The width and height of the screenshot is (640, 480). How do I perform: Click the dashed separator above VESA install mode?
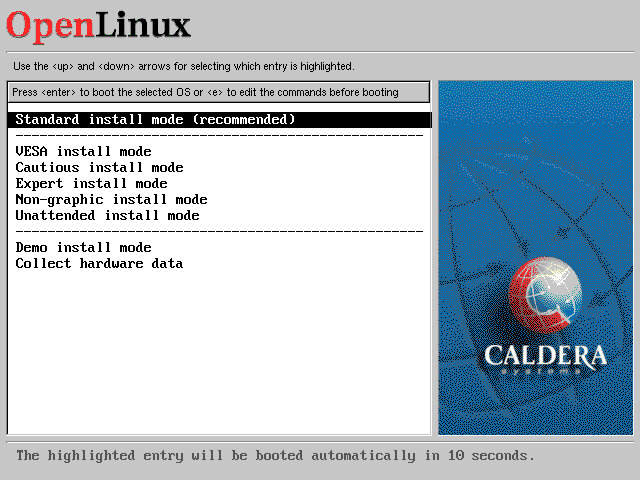point(219,136)
